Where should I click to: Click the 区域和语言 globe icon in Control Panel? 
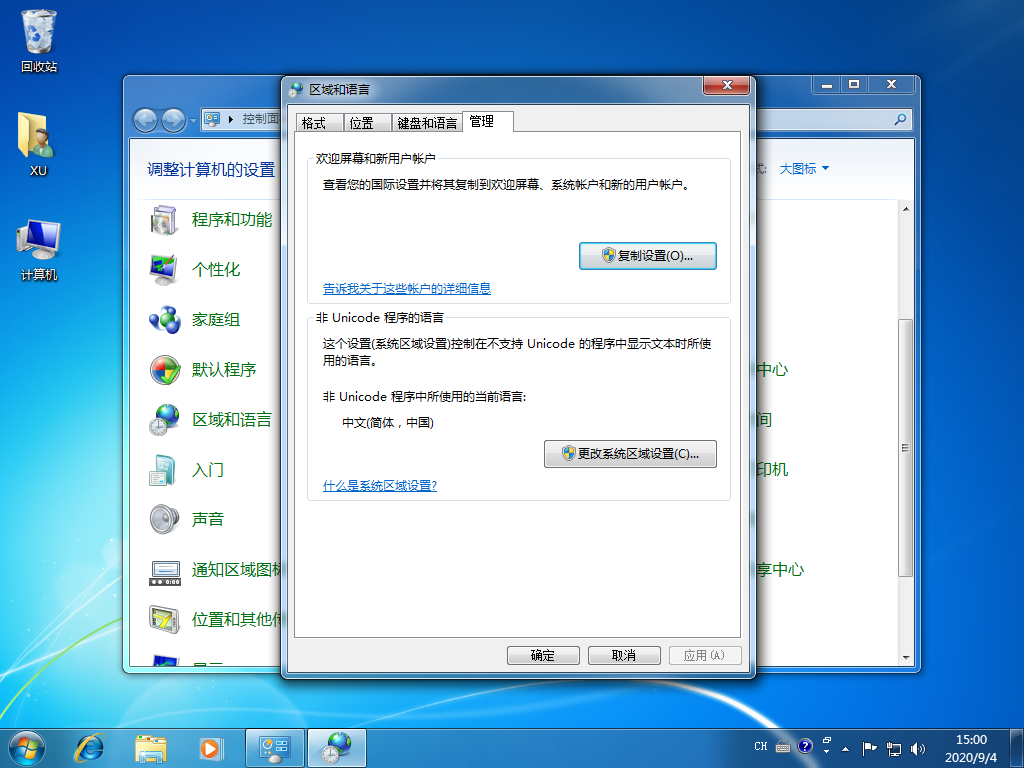pyautogui.click(x=164, y=420)
